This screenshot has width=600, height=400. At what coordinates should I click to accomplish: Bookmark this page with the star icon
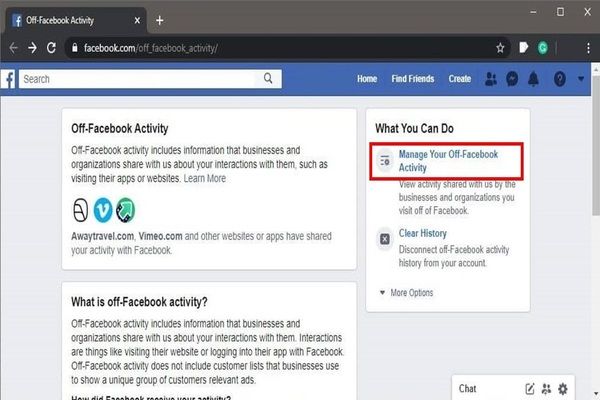click(500, 47)
